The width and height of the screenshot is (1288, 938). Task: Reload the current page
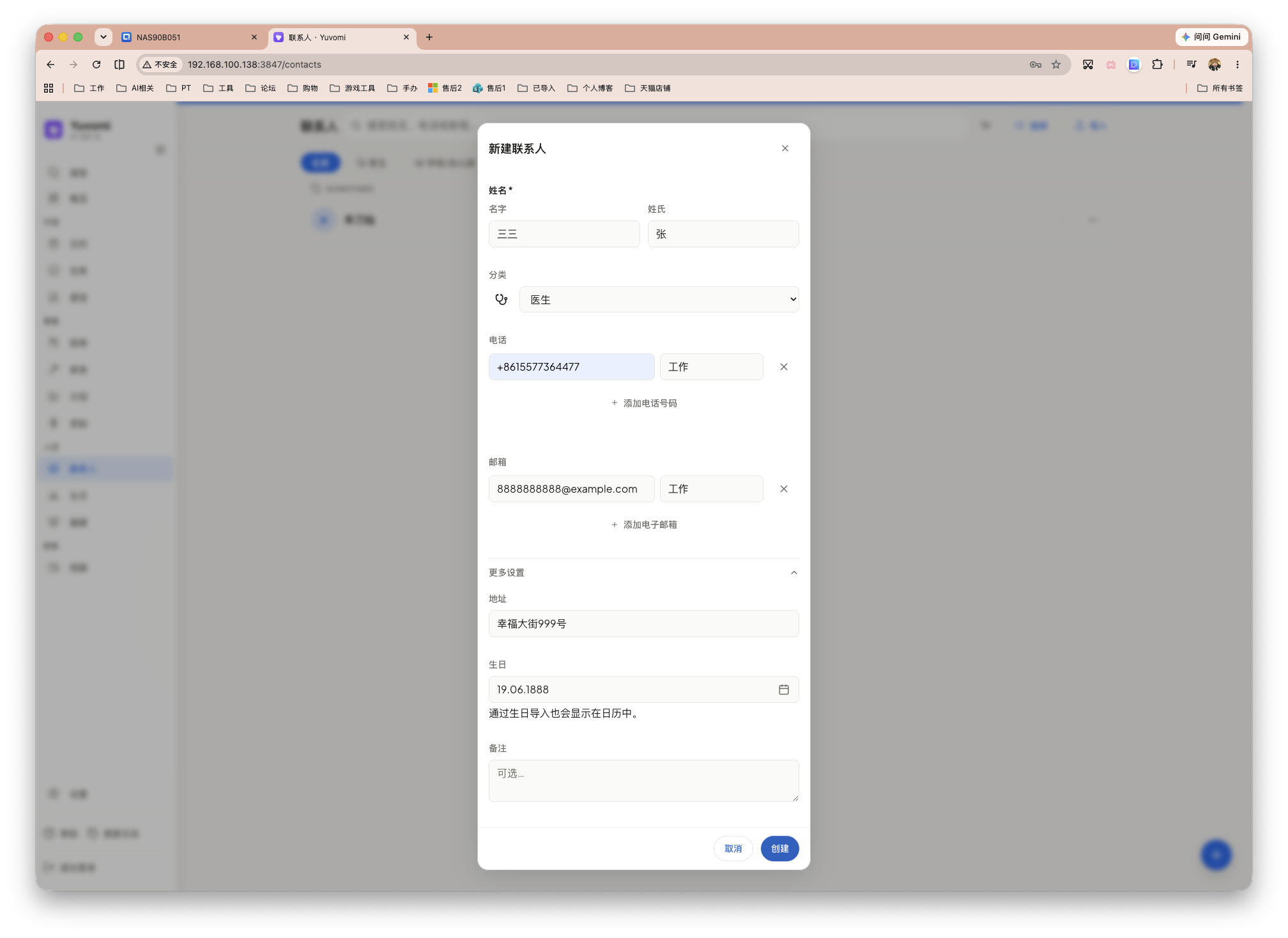[96, 65]
